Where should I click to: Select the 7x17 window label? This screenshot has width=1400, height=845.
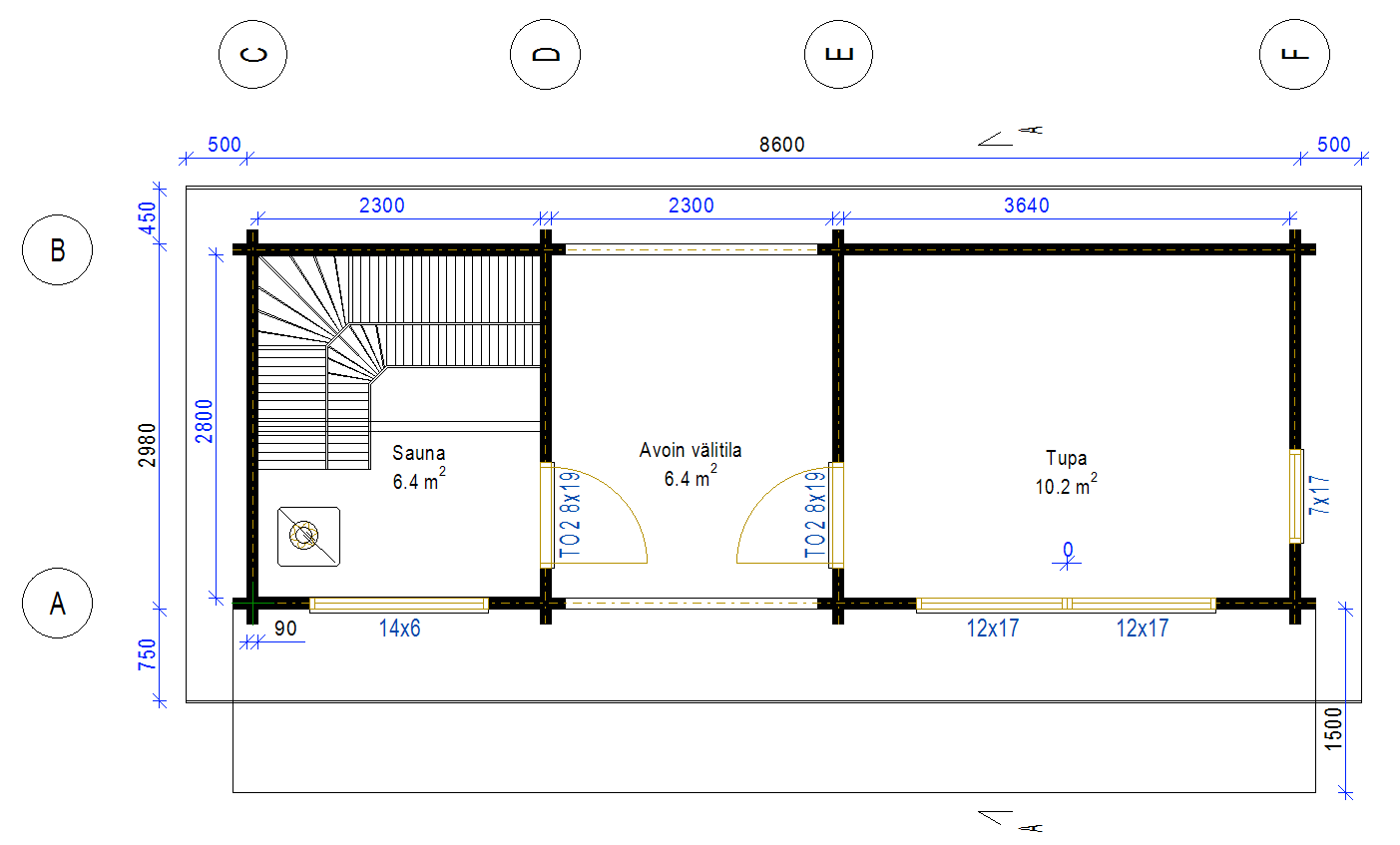coord(1319,494)
